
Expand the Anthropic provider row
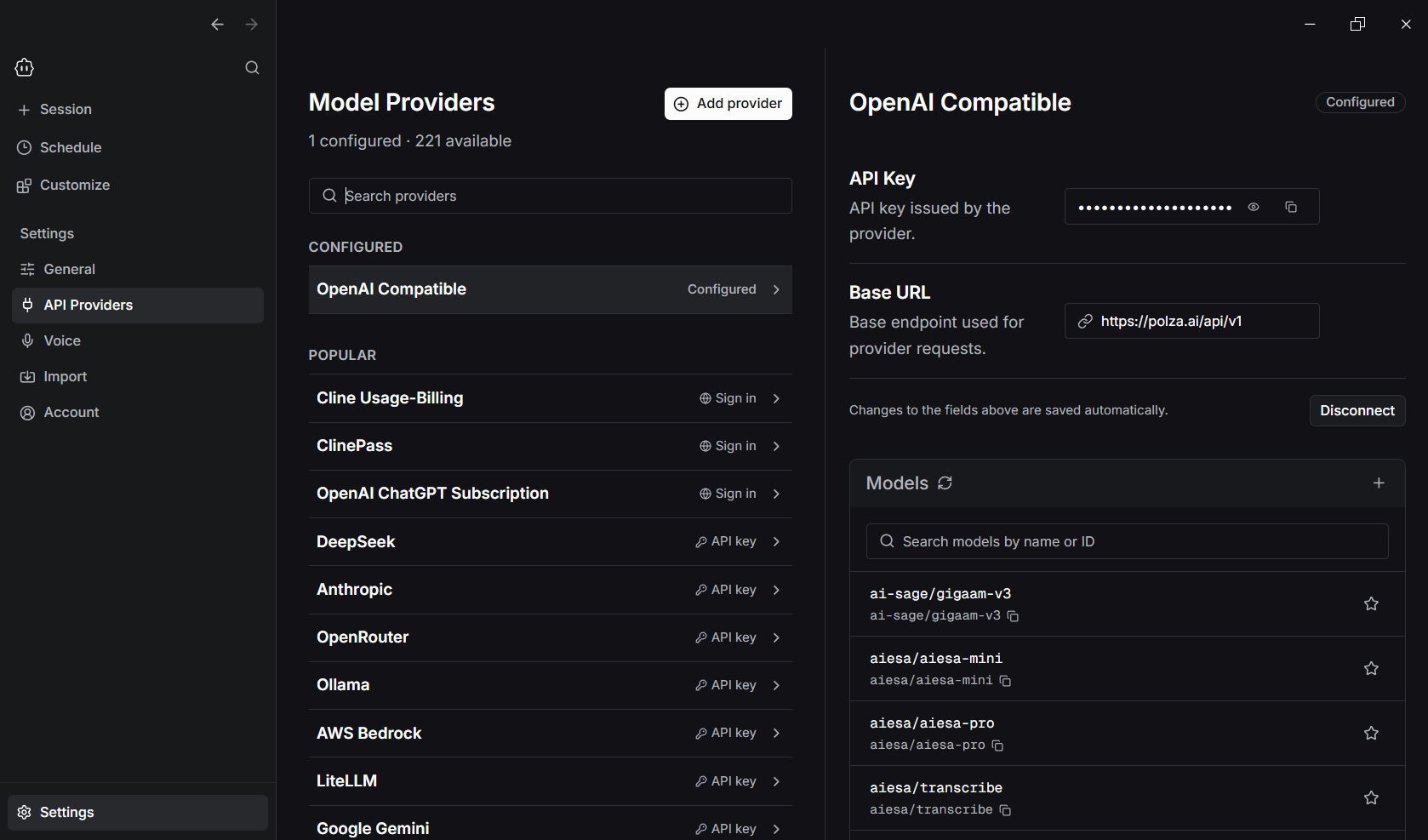click(550, 590)
